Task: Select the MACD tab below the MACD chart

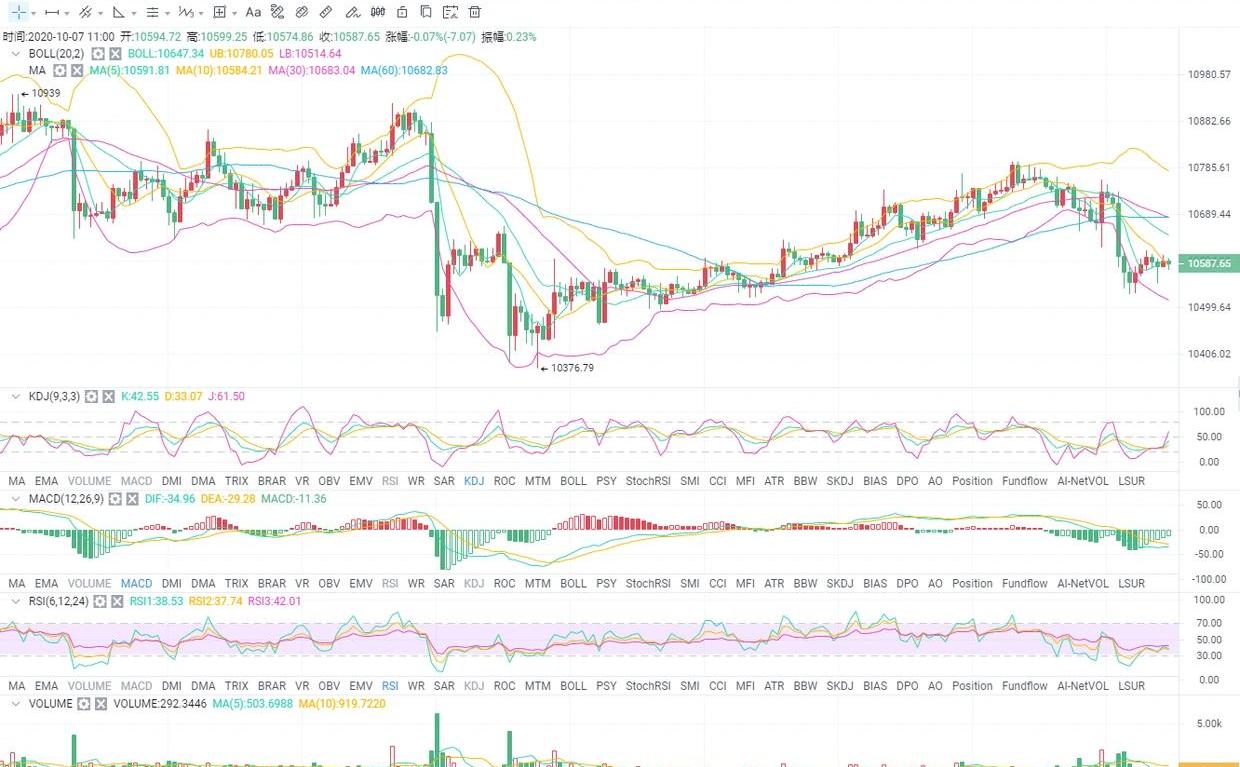Action: pos(136,584)
